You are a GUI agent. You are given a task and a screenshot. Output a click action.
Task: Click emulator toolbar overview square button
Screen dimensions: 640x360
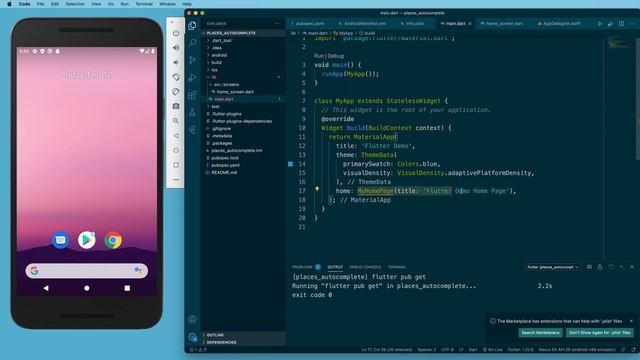[176, 165]
